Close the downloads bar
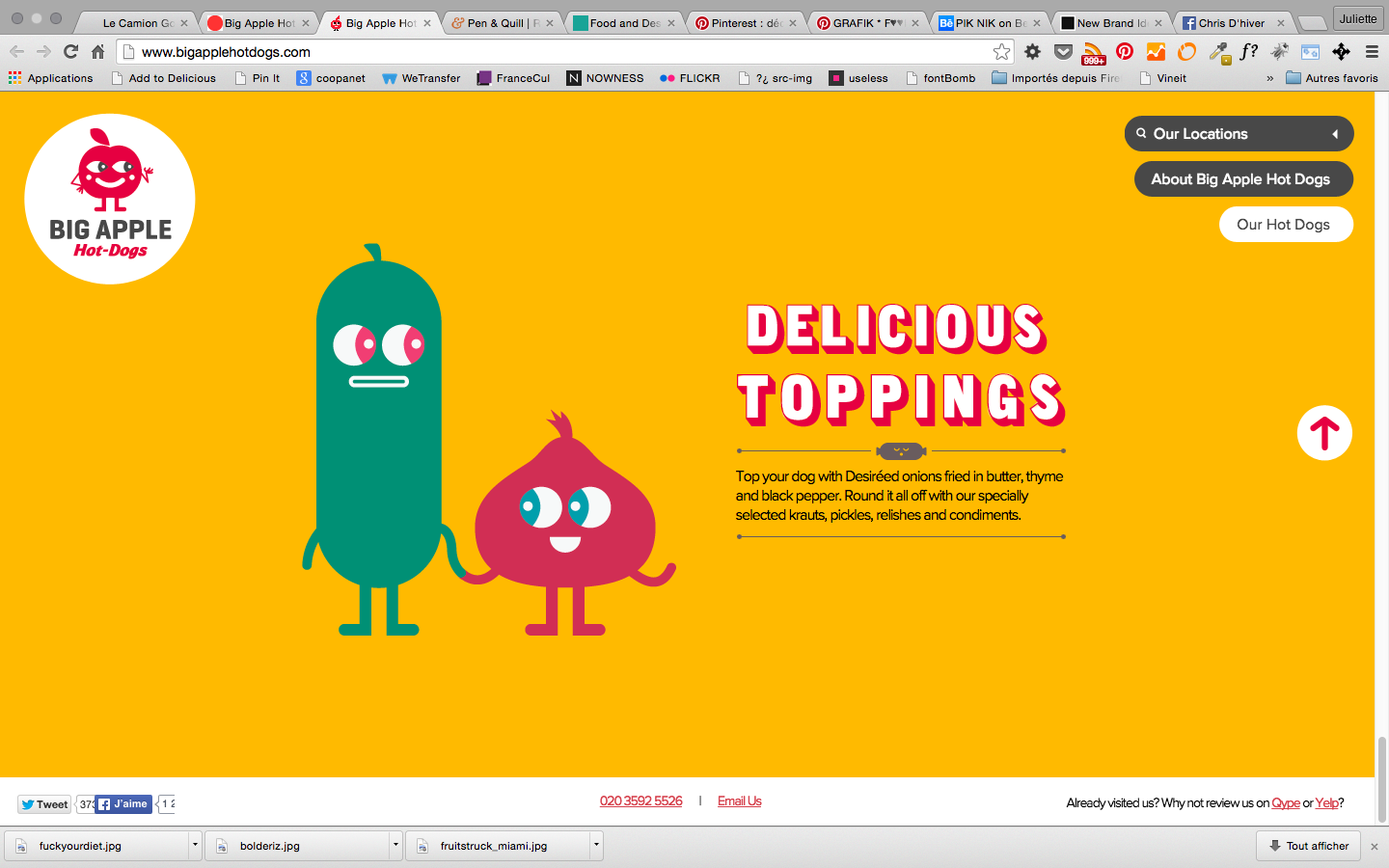The image size is (1389, 868). point(1375,846)
